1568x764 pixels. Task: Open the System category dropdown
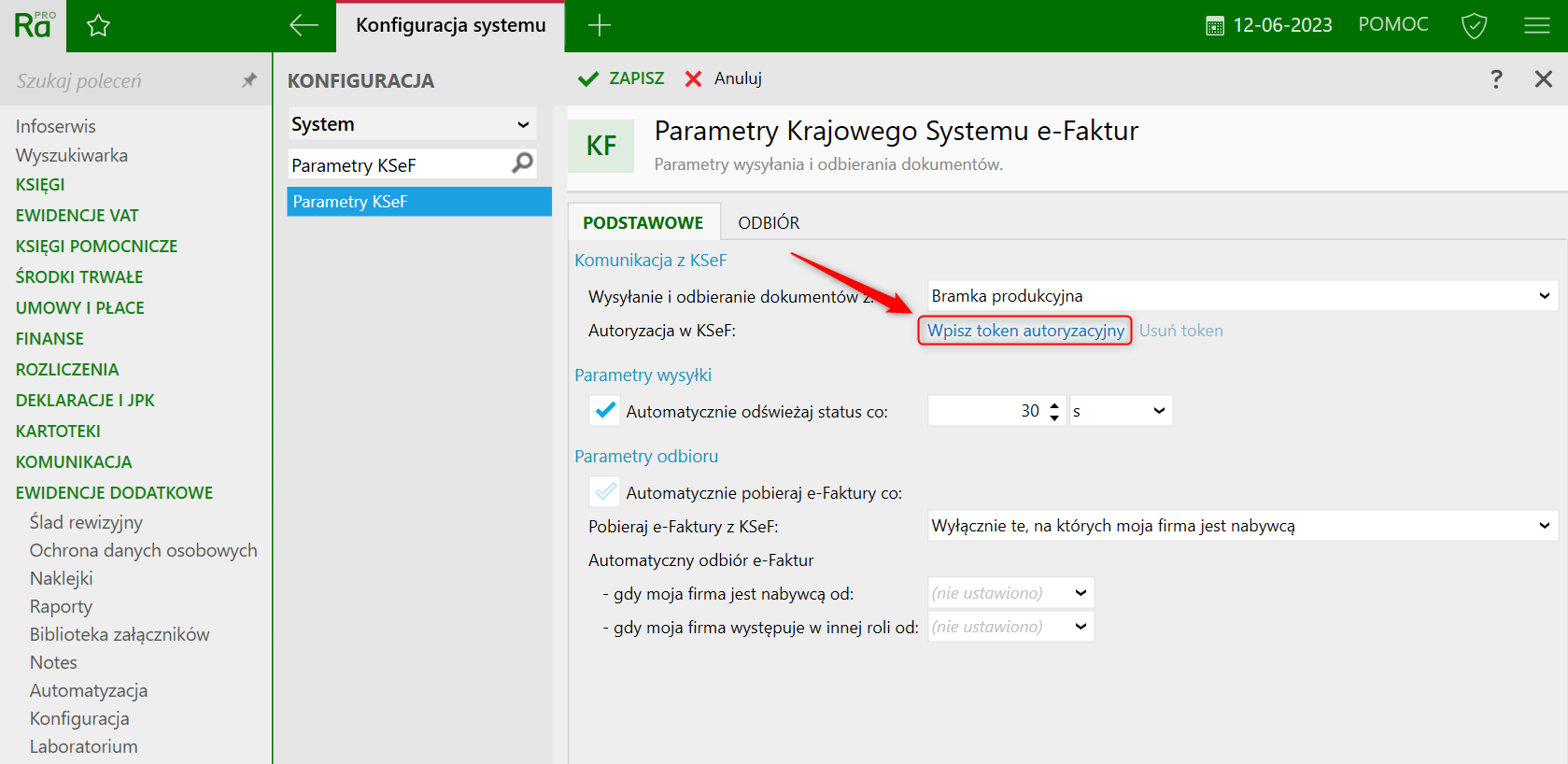(412, 124)
